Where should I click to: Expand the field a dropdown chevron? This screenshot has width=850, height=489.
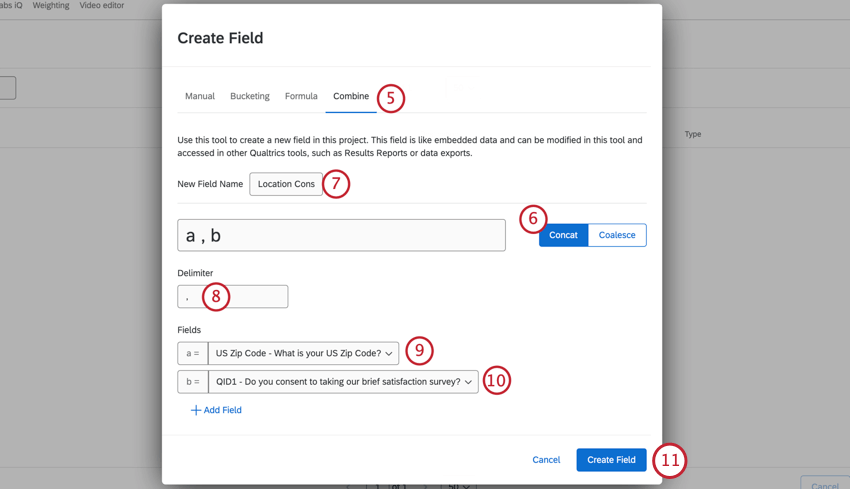click(389, 353)
